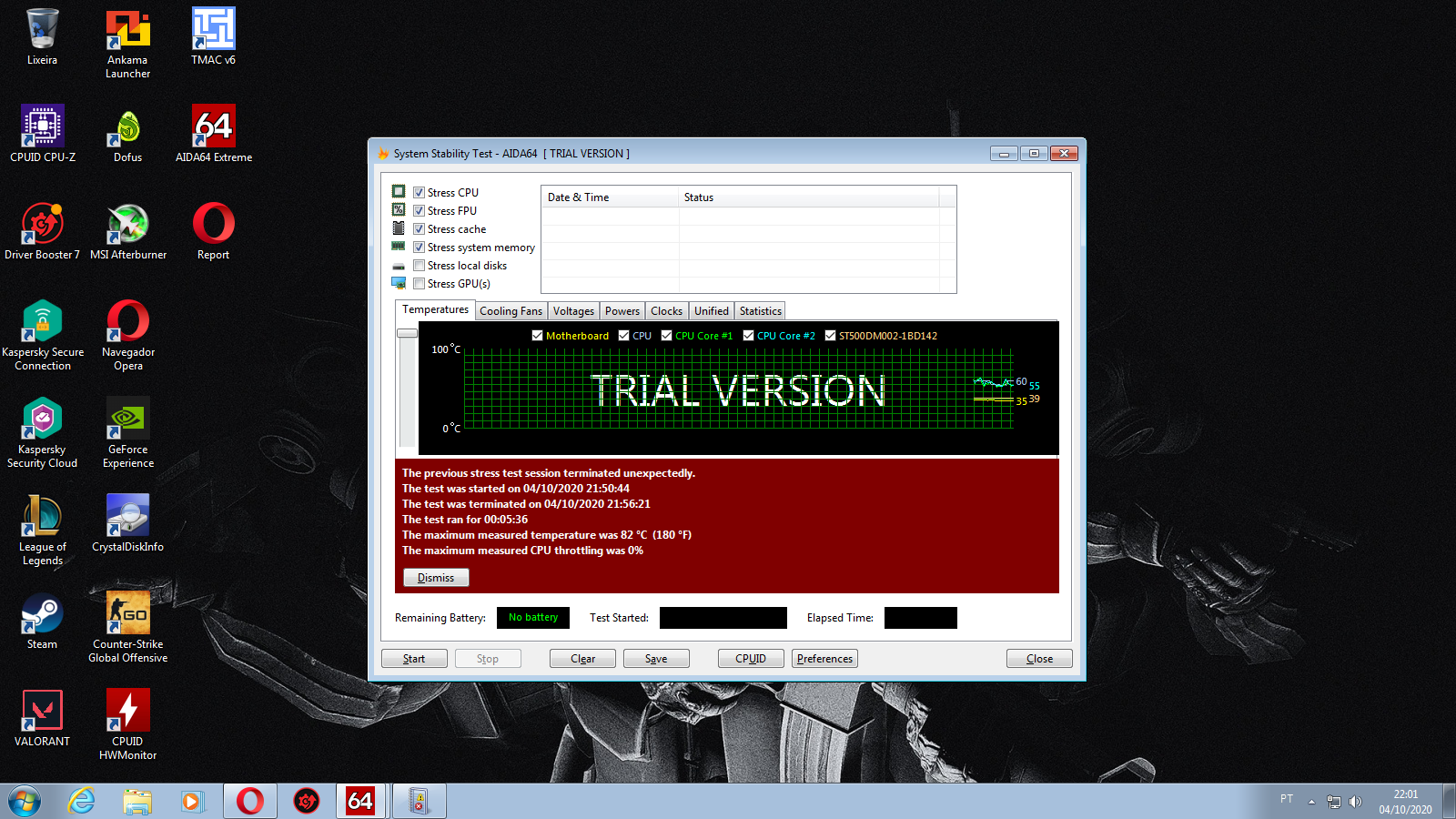Open Windows Media Player from the taskbar

coord(191,802)
